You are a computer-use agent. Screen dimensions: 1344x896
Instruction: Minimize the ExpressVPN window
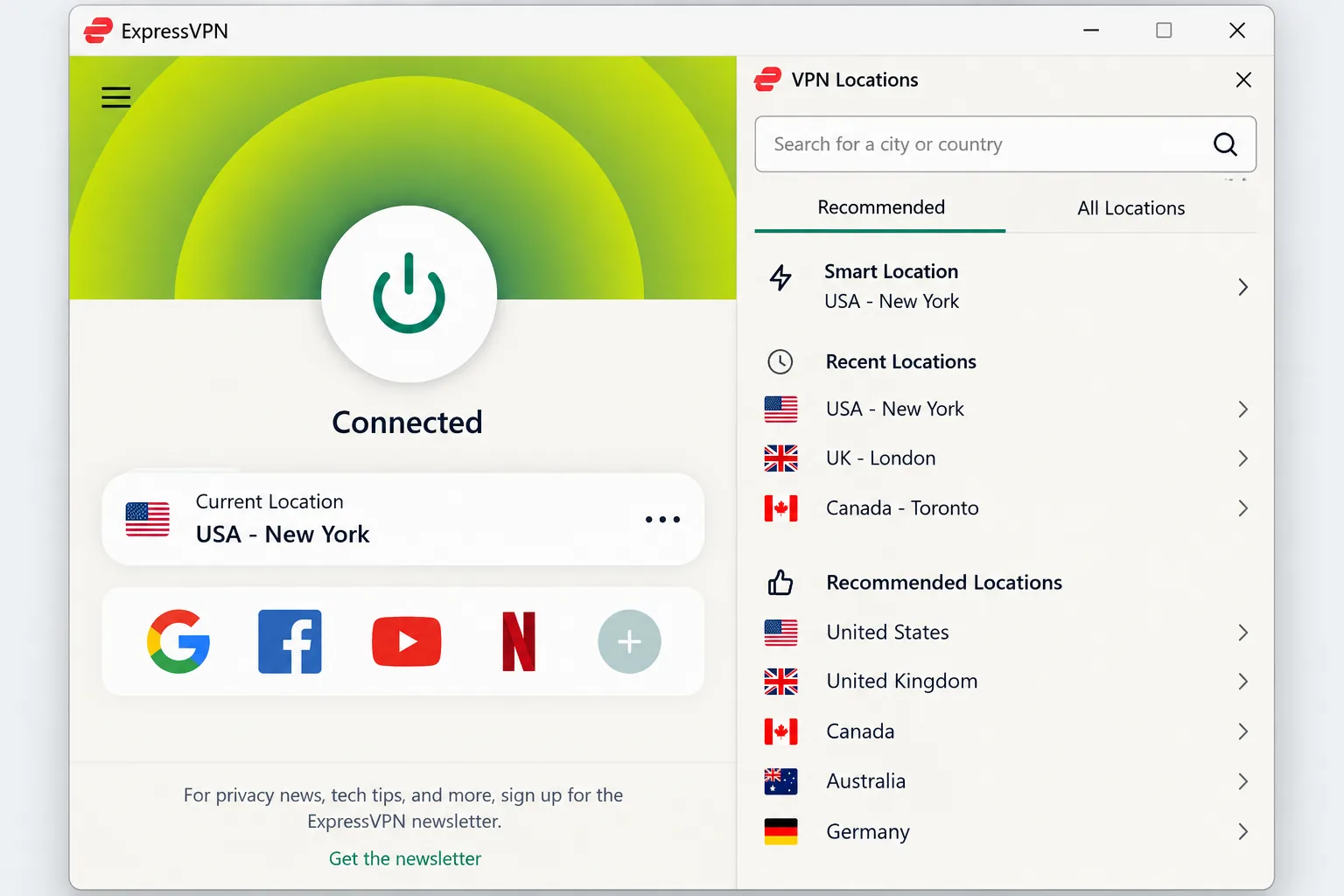pos(1091,31)
